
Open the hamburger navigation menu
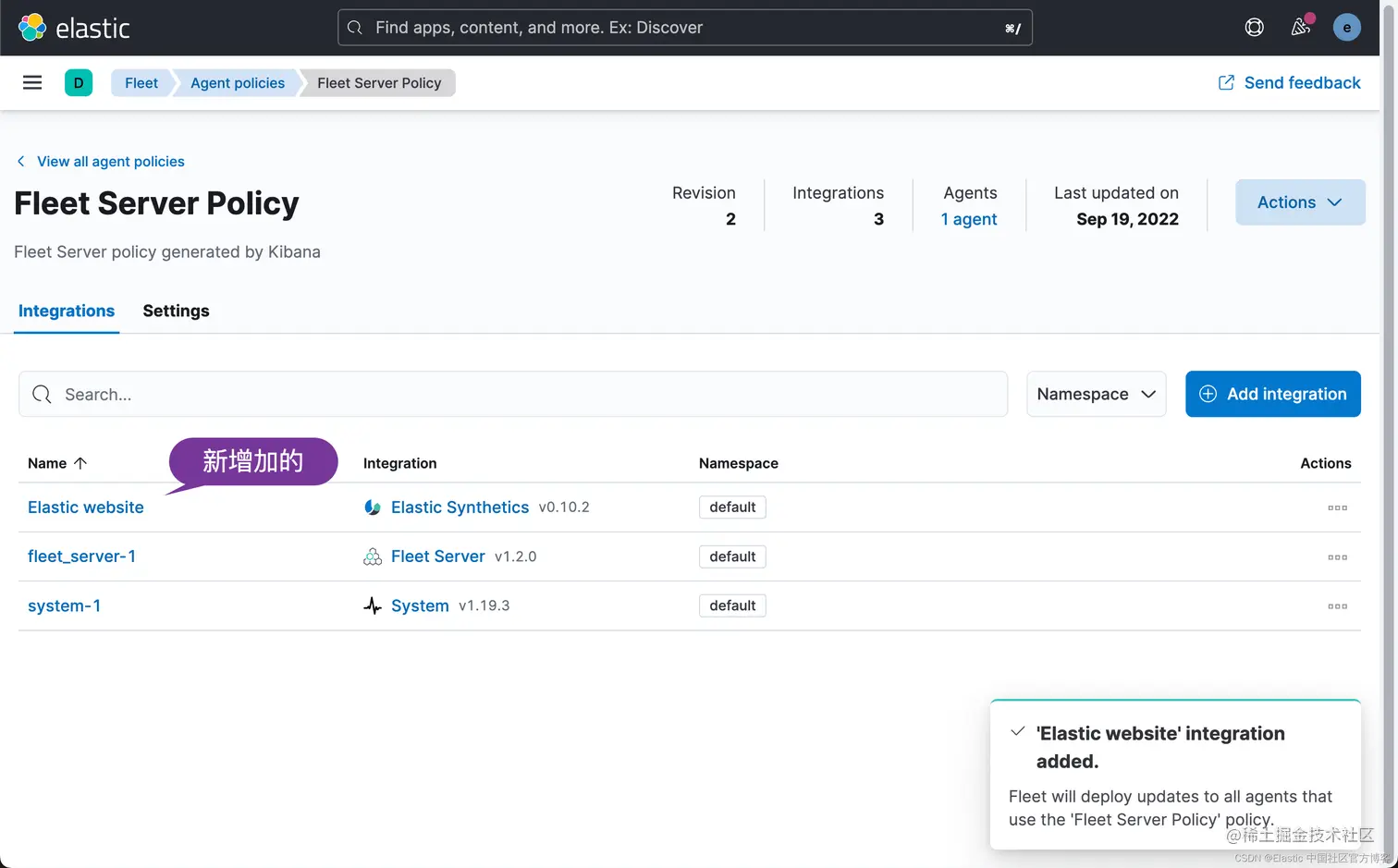click(32, 83)
